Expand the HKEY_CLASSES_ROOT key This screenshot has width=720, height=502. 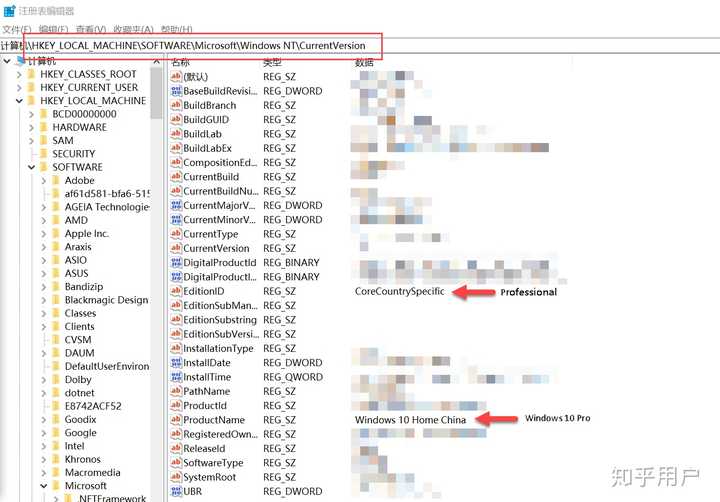click(x=19, y=74)
